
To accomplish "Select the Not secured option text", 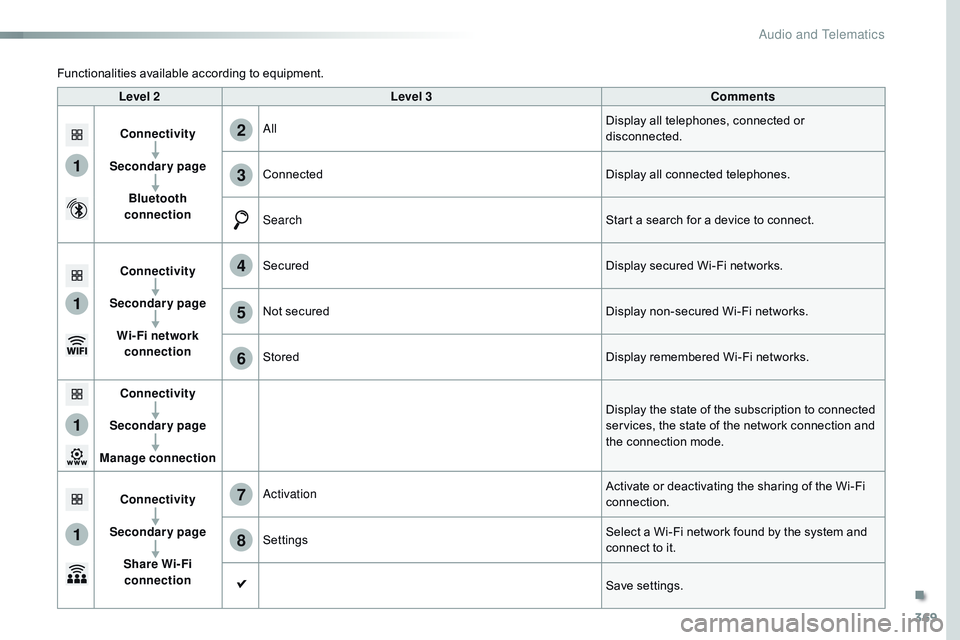I will [x=296, y=312].
